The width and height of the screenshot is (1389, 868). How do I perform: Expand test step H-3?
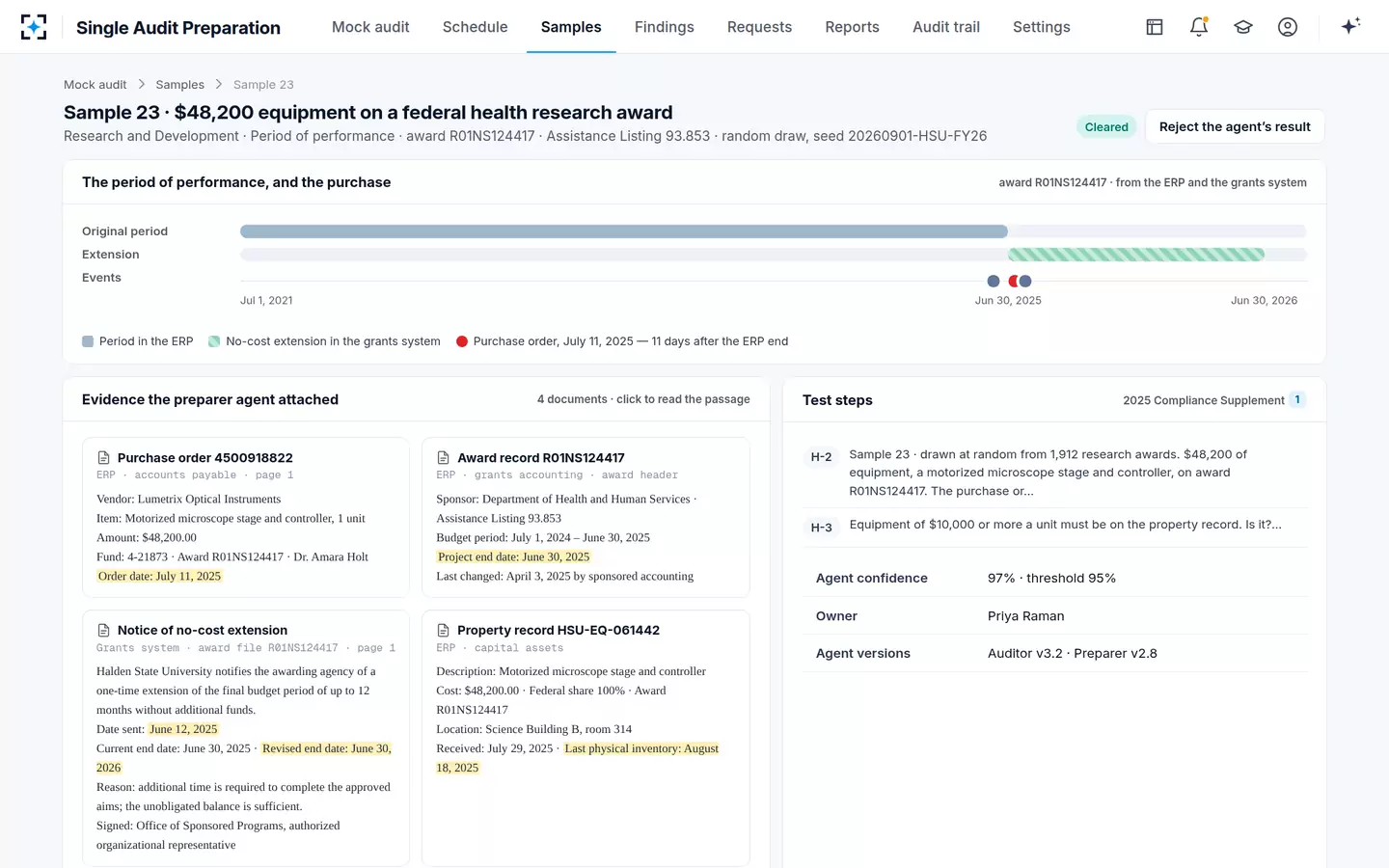(x=1055, y=526)
